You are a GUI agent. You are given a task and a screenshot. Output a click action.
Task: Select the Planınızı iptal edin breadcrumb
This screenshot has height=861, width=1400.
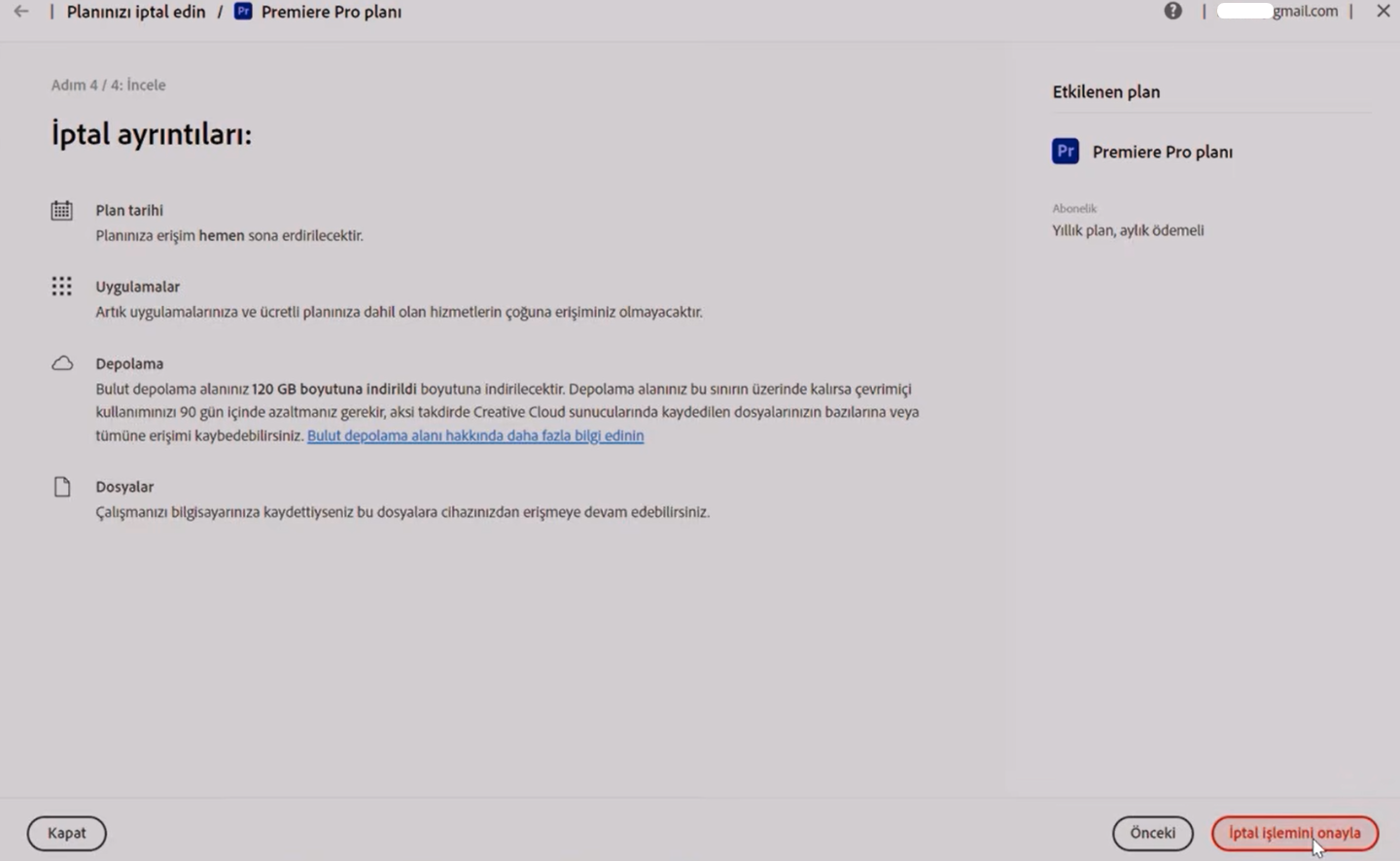[x=136, y=12]
